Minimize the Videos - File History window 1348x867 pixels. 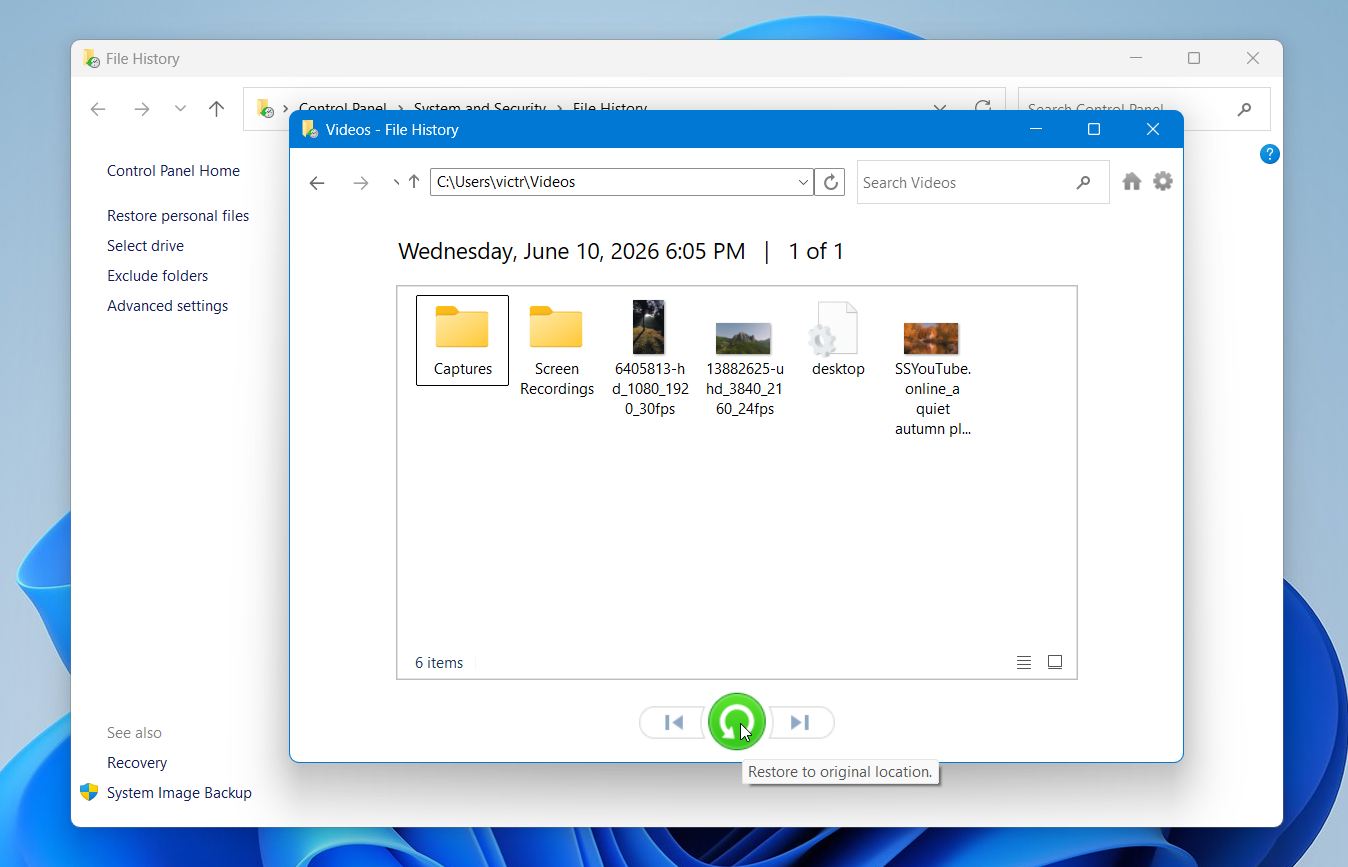tap(1036, 129)
